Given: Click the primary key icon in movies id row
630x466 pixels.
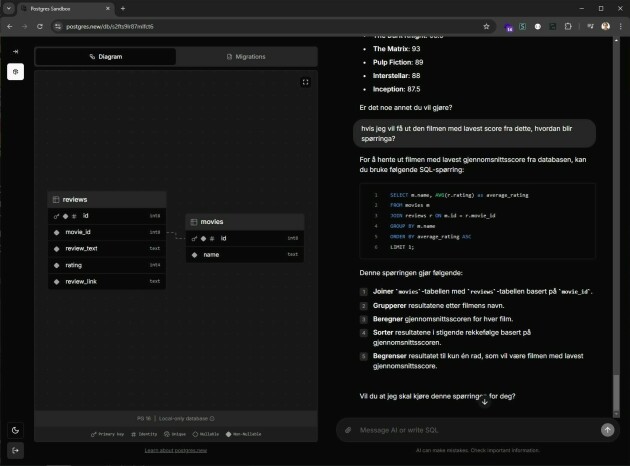Looking at the screenshot, I should 194,239.
